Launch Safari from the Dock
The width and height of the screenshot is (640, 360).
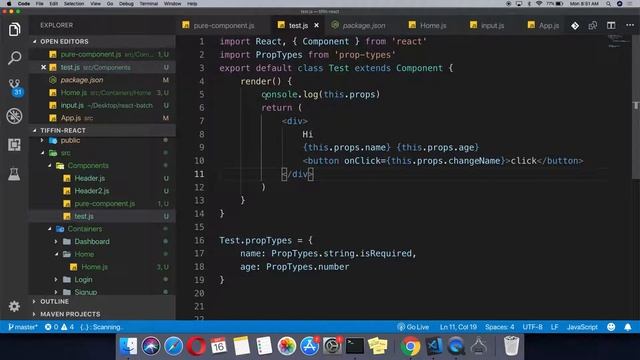(x=173, y=346)
